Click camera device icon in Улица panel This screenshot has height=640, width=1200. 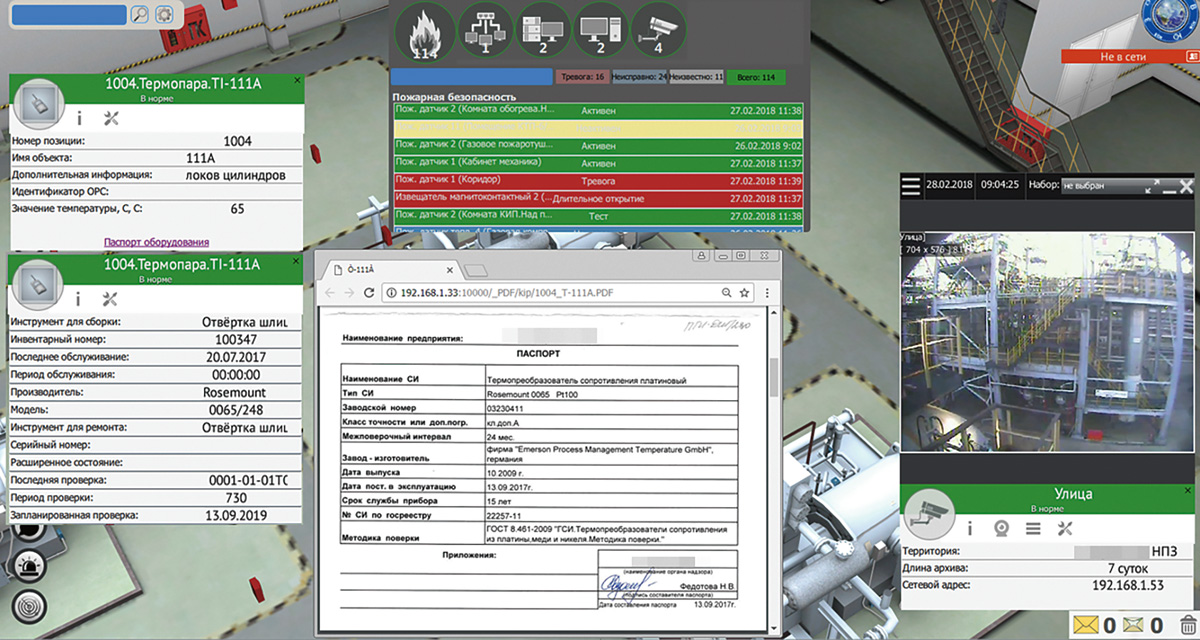click(931, 512)
